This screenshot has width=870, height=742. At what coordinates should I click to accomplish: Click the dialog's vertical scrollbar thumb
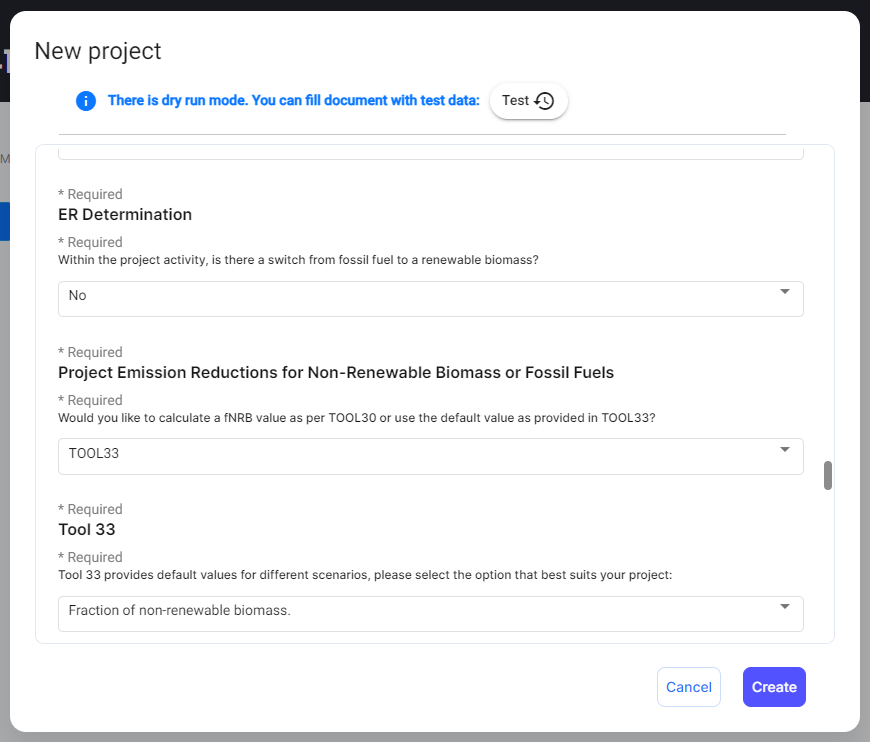[x=828, y=476]
